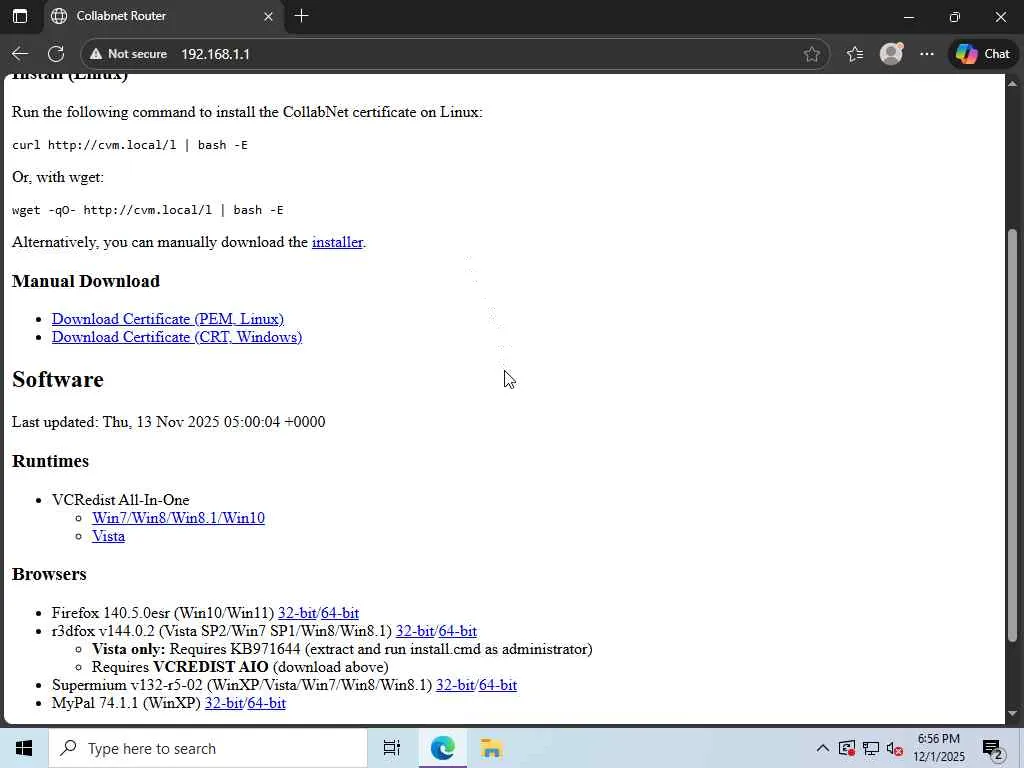Open Task View from the taskbar
The image size is (1024, 768).
(x=392, y=748)
